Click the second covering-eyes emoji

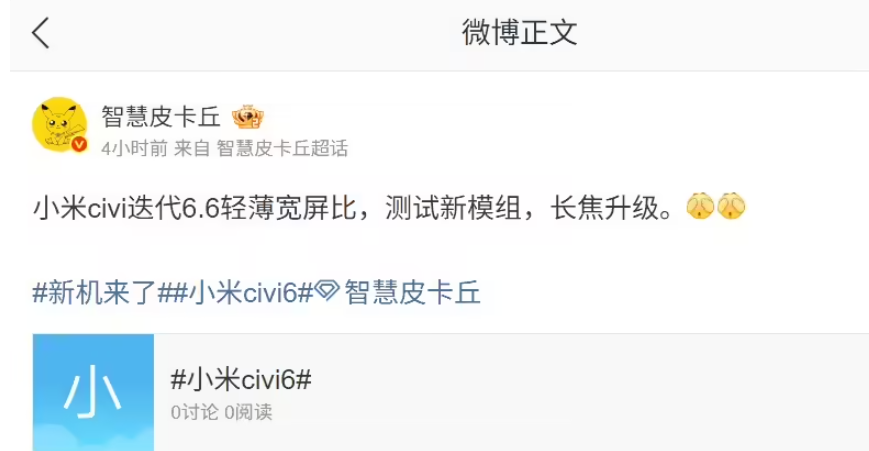point(731,207)
